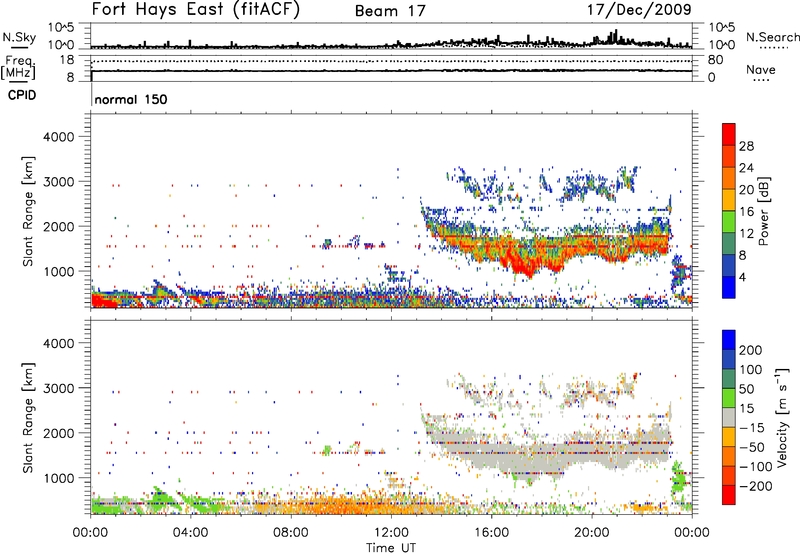Image resolution: width=800 pixels, height=554 pixels.
Task: Pick the red above-28 dB power swatch
Action: [729, 135]
